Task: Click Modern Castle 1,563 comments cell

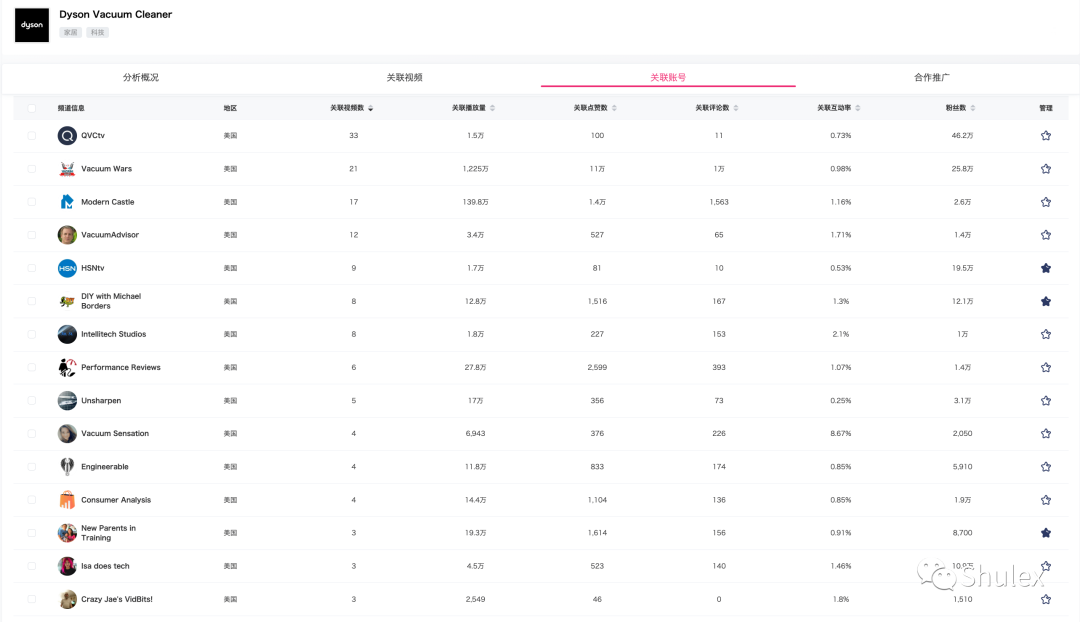Action: pos(719,202)
